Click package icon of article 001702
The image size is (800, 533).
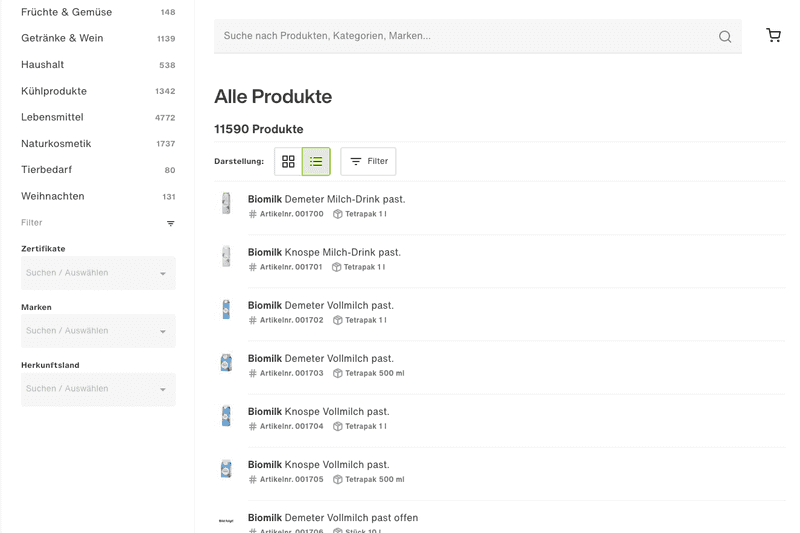[x=337, y=320]
